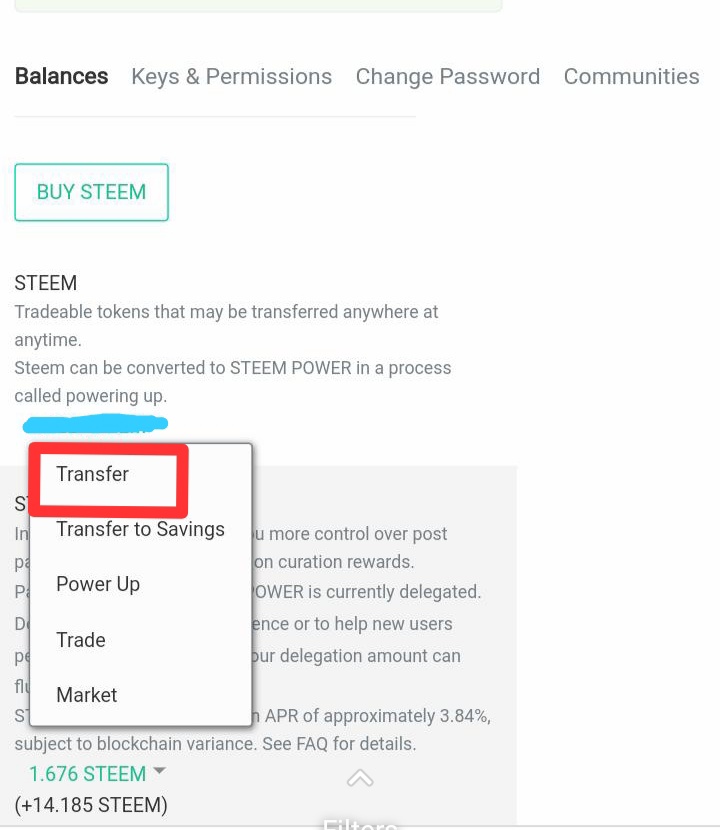The width and height of the screenshot is (720, 830).
Task: Pick the Trade menu entry
Action: click(x=81, y=640)
